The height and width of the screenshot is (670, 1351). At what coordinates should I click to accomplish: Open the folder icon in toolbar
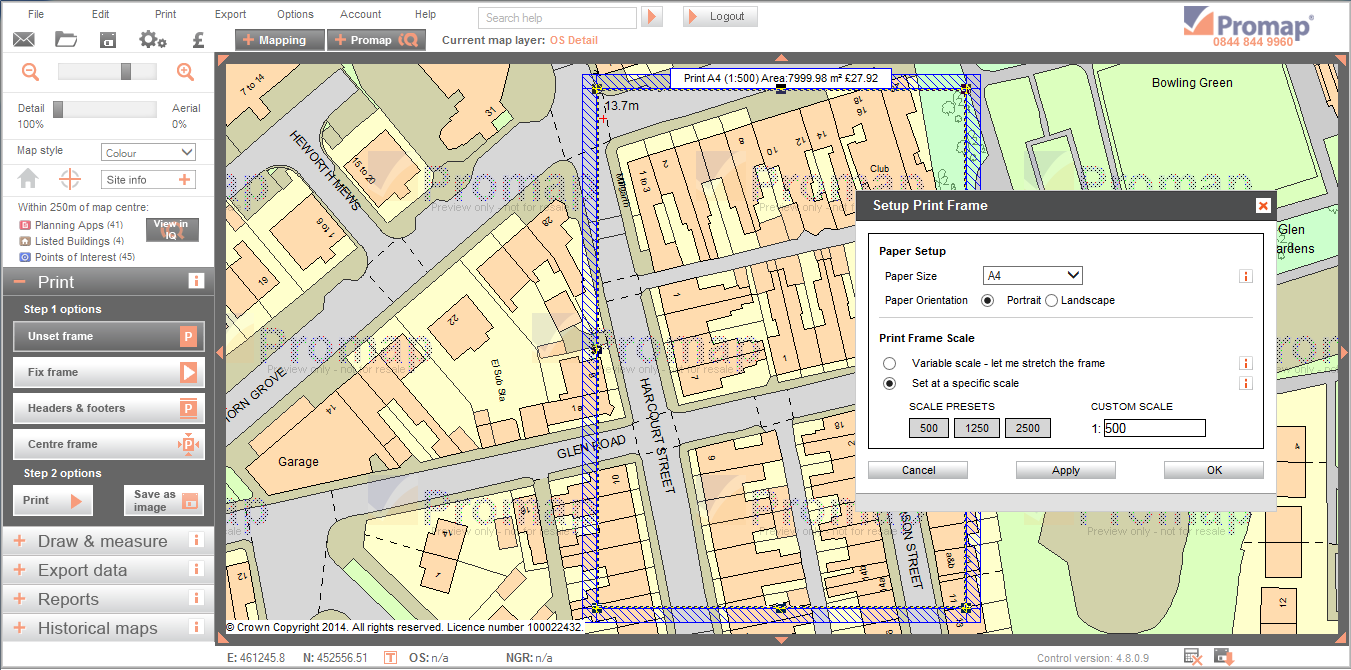pyautogui.click(x=66, y=40)
